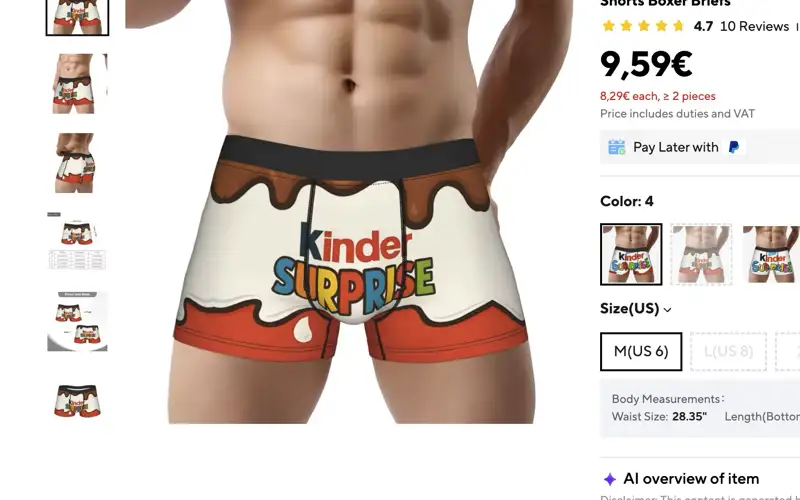The height and width of the screenshot is (500, 800).
Task: Open the AI overview of item section
Action: [x=691, y=479]
